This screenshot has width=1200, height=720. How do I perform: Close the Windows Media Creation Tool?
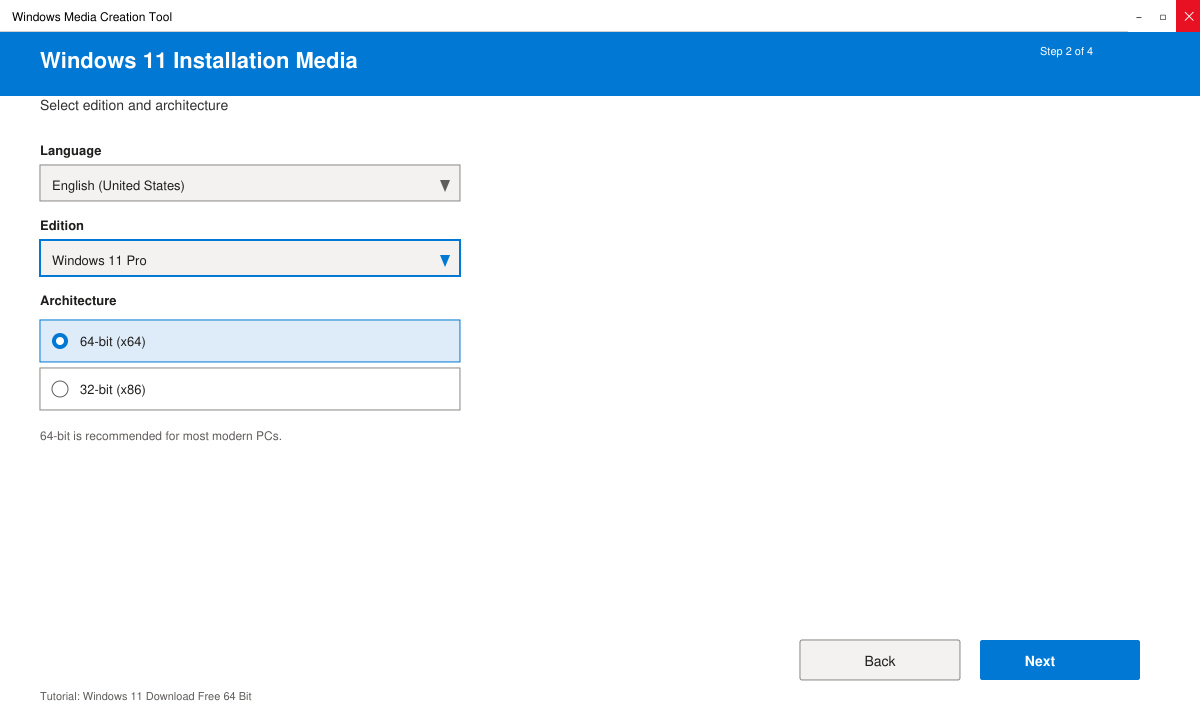tap(1188, 16)
